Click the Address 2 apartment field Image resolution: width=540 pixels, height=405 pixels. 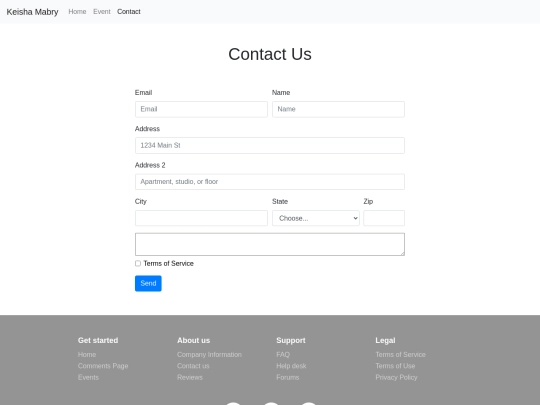point(270,182)
